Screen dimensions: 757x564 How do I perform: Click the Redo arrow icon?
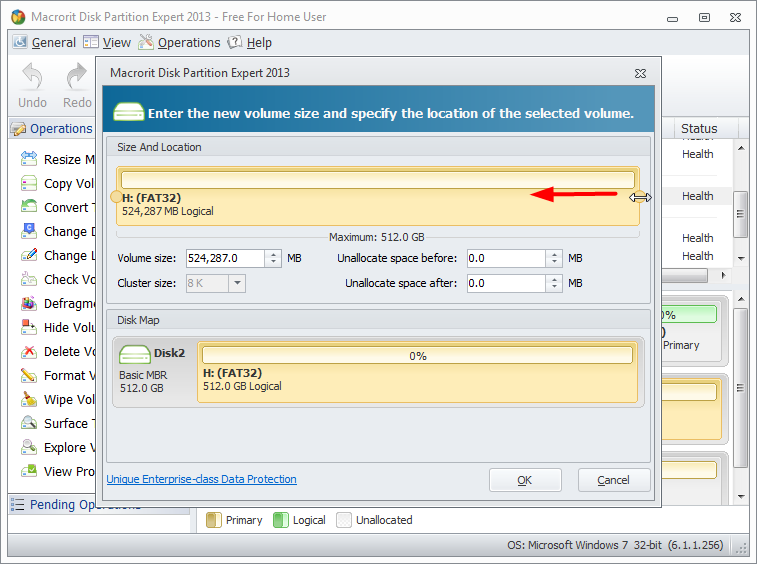76,77
